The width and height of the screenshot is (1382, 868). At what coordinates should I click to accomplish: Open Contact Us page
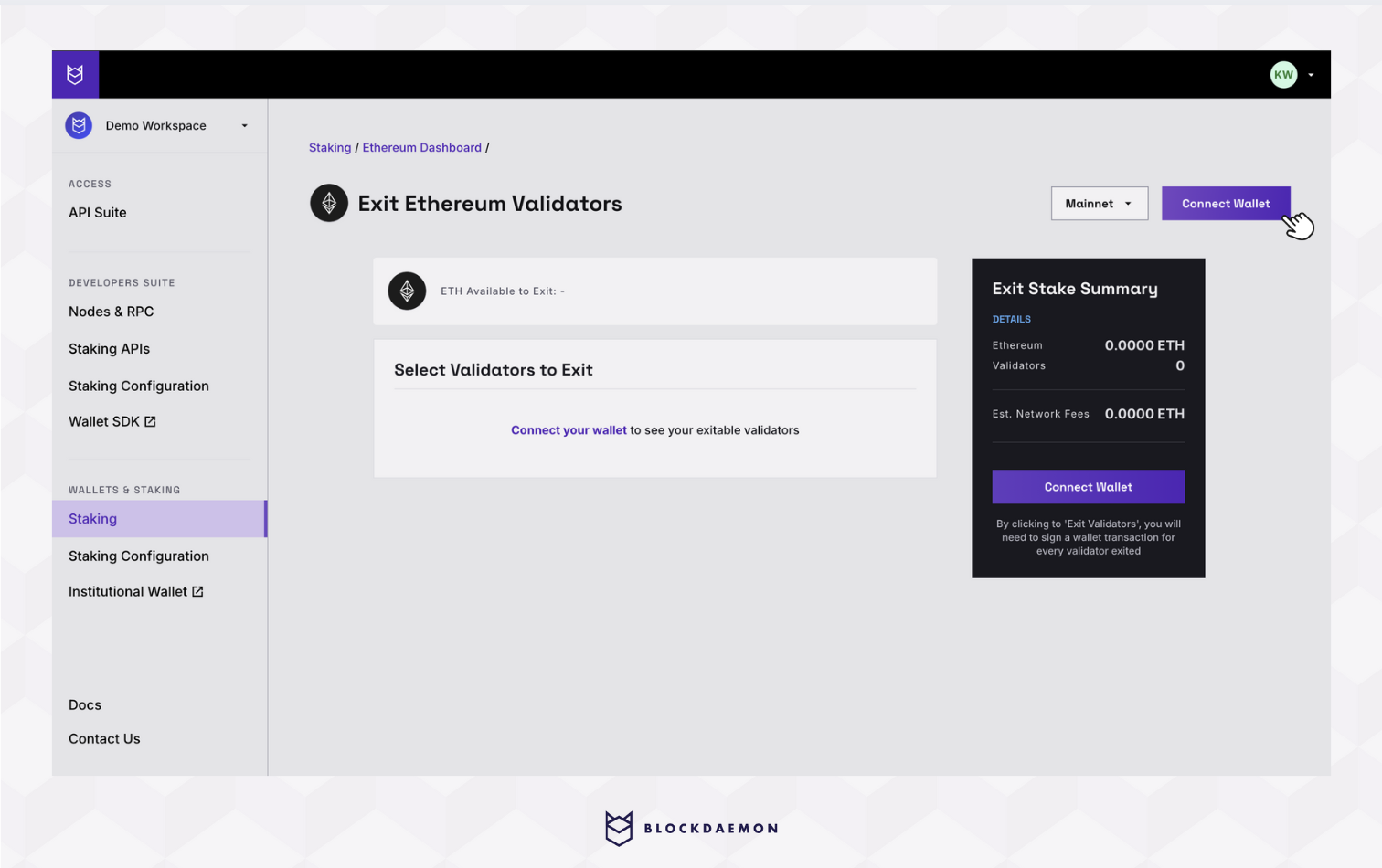[x=104, y=738]
